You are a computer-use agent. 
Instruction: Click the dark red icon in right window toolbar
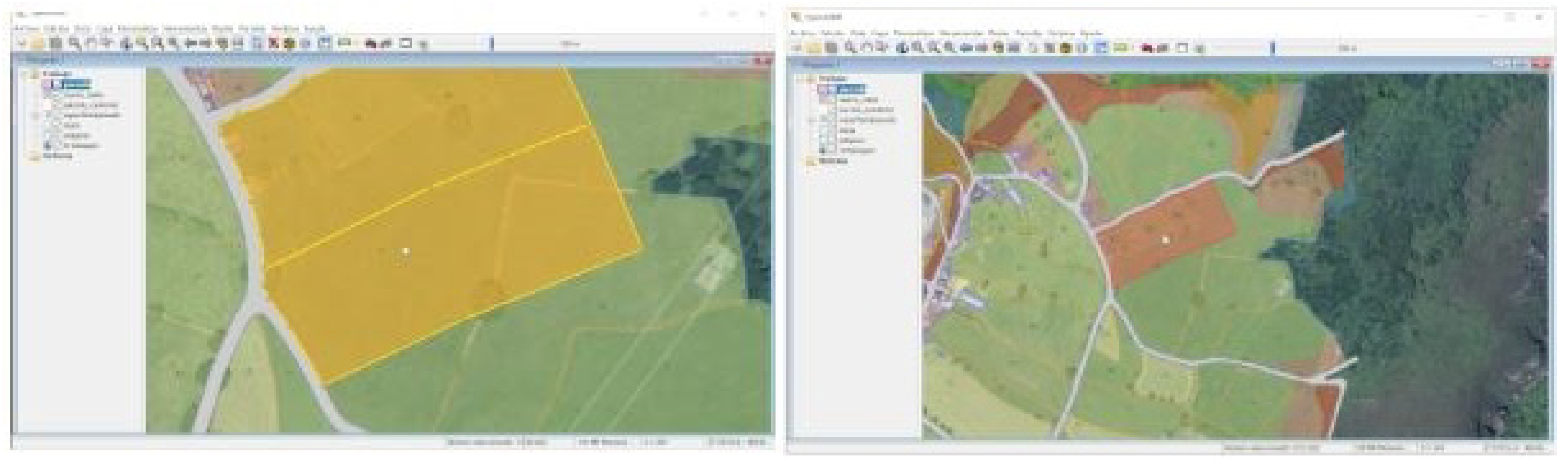click(1148, 48)
